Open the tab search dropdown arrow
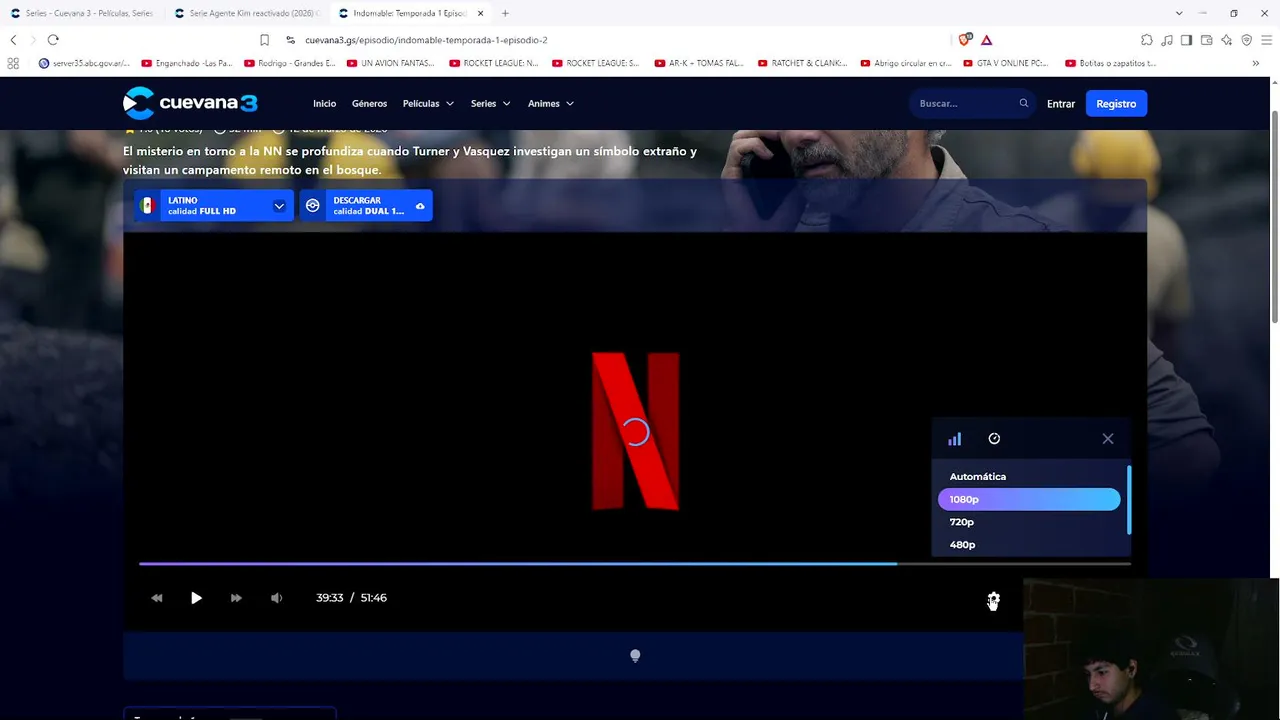The image size is (1280, 720). 1180,13
